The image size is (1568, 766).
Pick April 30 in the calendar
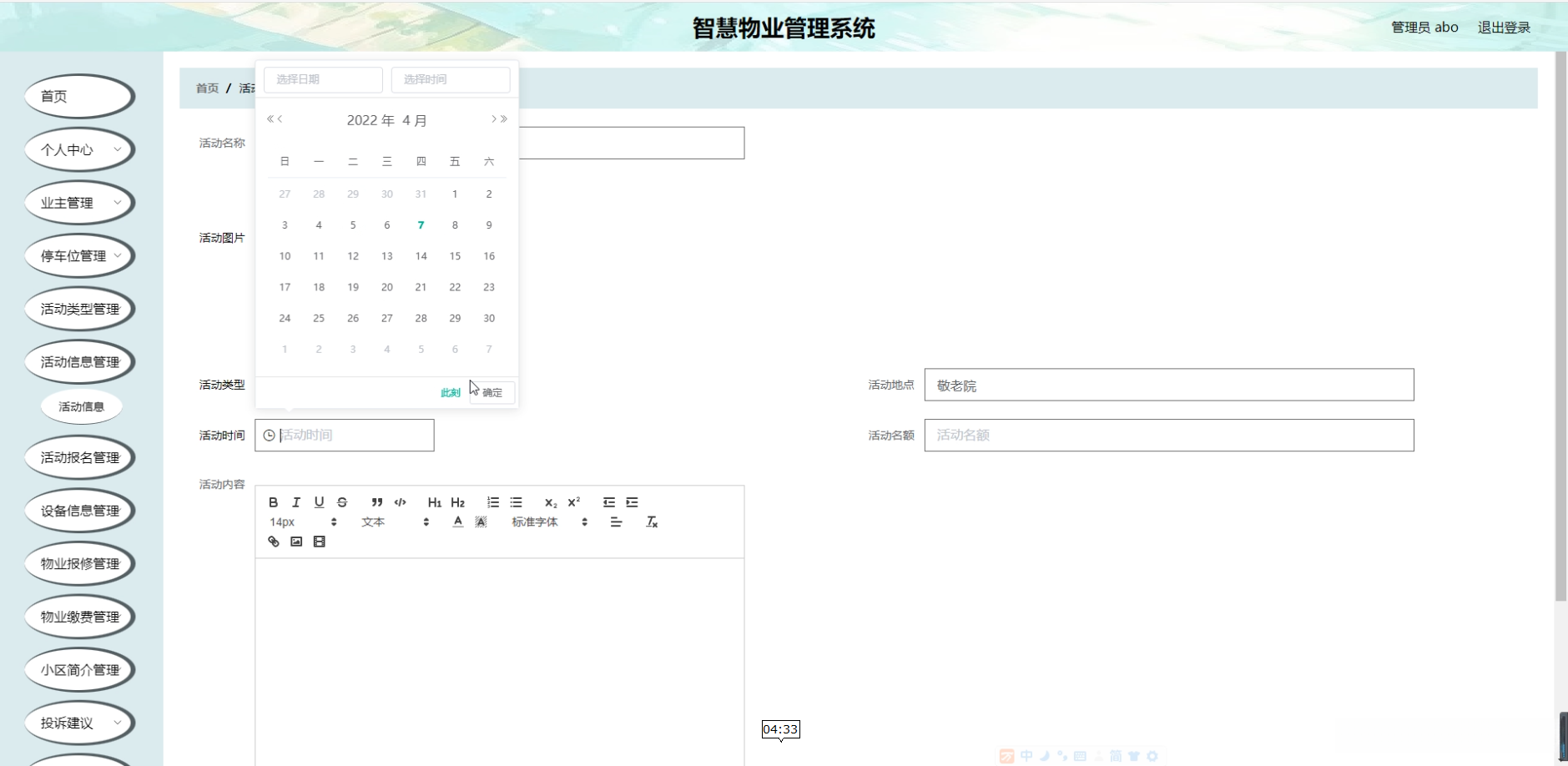[x=489, y=318]
